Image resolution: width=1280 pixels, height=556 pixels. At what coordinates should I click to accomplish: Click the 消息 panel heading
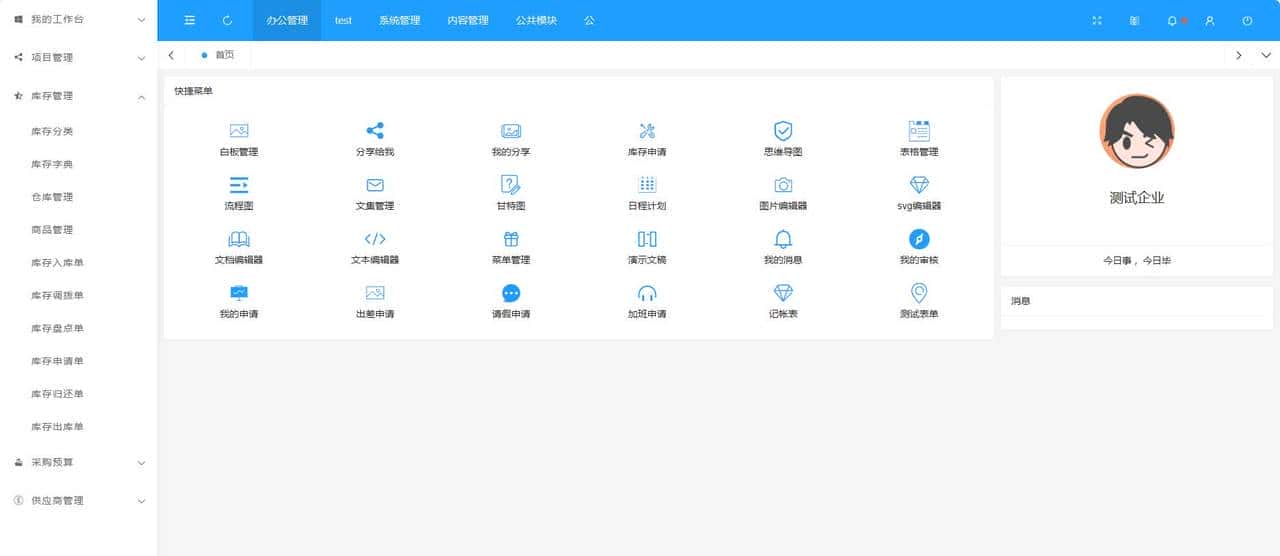tap(1020, 300)
